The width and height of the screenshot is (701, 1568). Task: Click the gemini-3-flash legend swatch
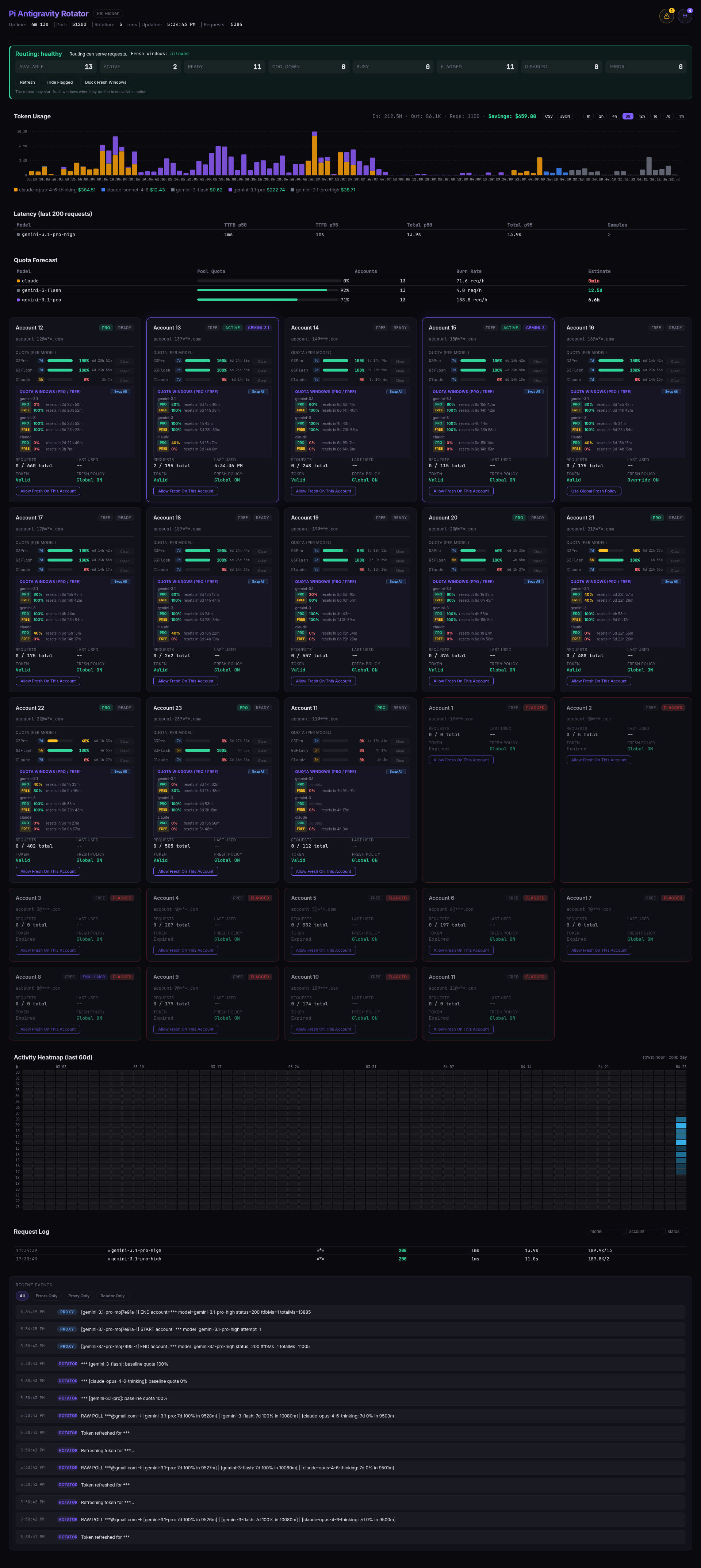click(x=172, y=190)
